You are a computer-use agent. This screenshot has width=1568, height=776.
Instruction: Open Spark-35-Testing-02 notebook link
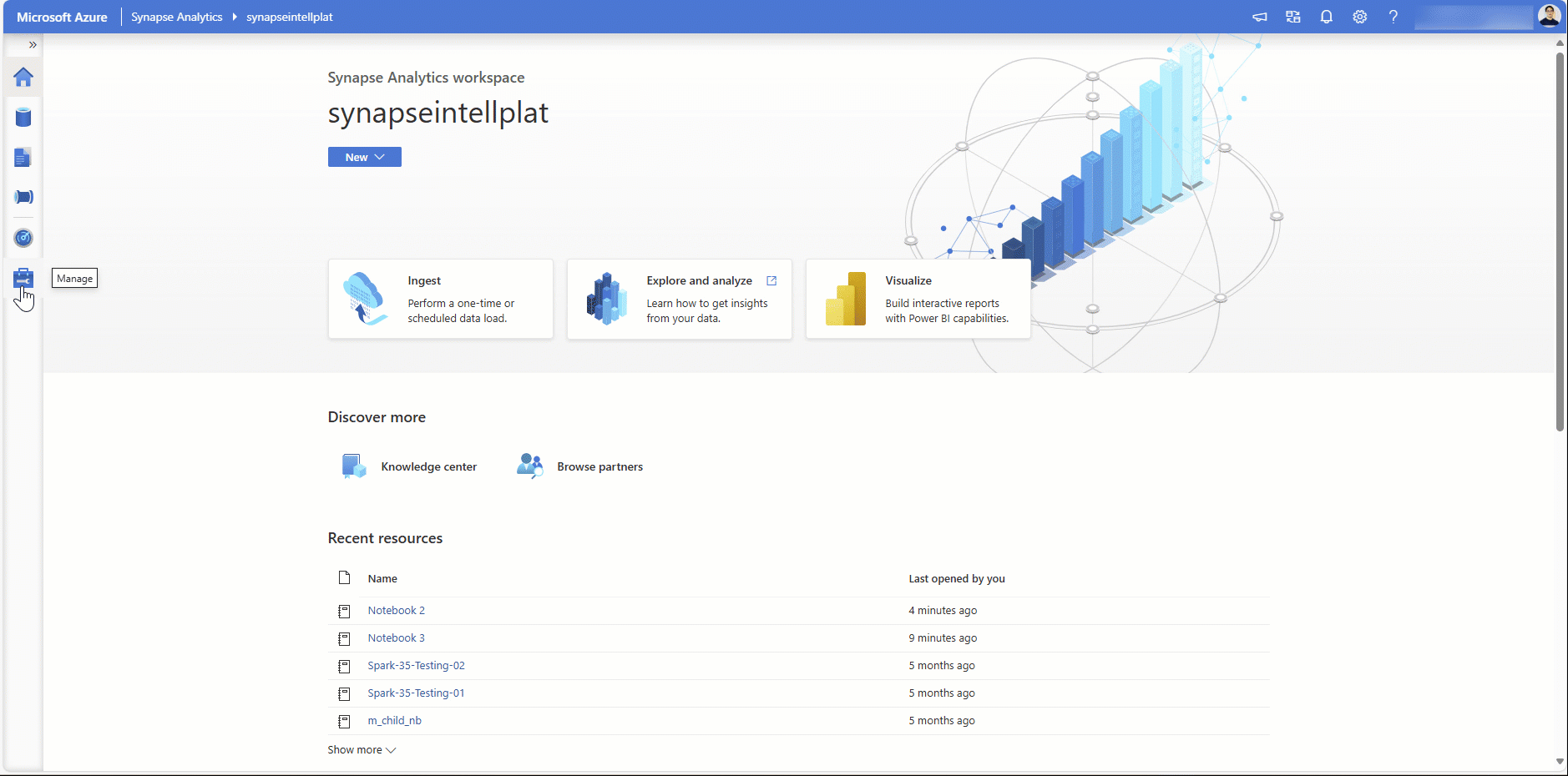coord(416,666)
